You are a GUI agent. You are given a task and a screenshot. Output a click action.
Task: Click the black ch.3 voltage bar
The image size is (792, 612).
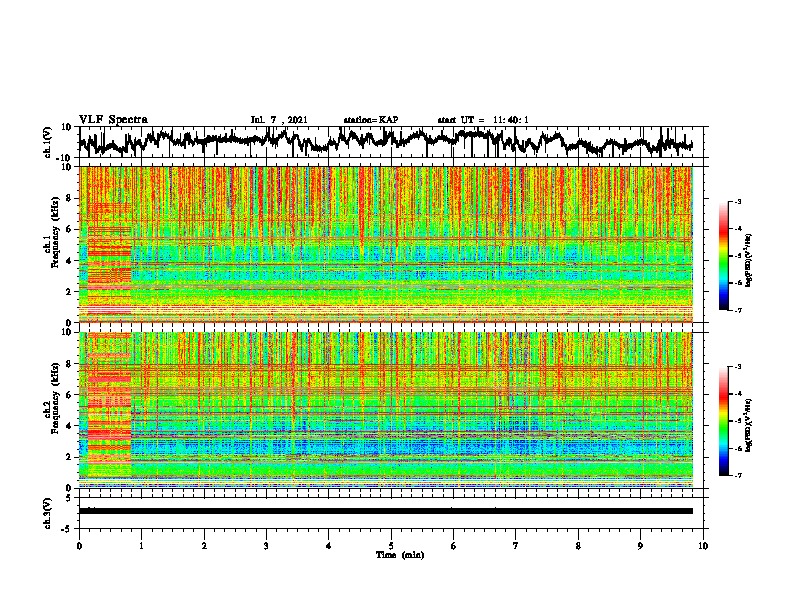[x=386, y=511]
